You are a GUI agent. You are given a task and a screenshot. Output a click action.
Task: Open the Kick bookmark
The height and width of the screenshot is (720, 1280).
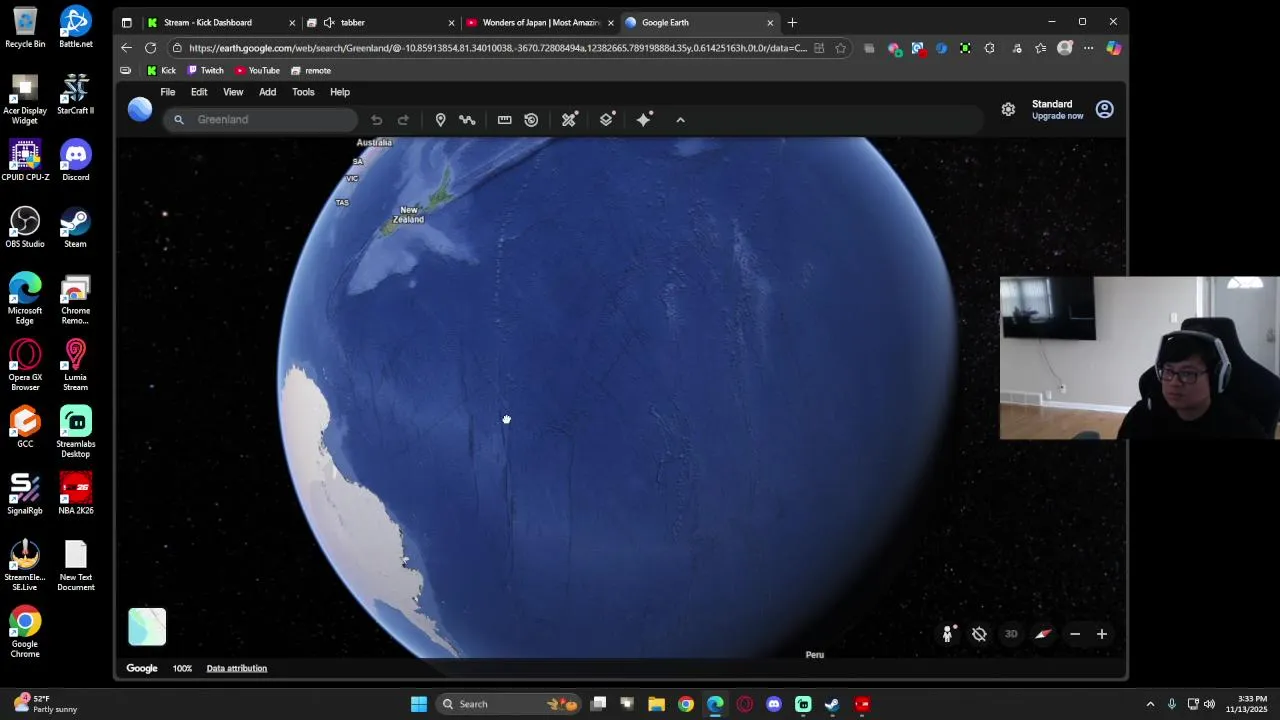point(161,71)
